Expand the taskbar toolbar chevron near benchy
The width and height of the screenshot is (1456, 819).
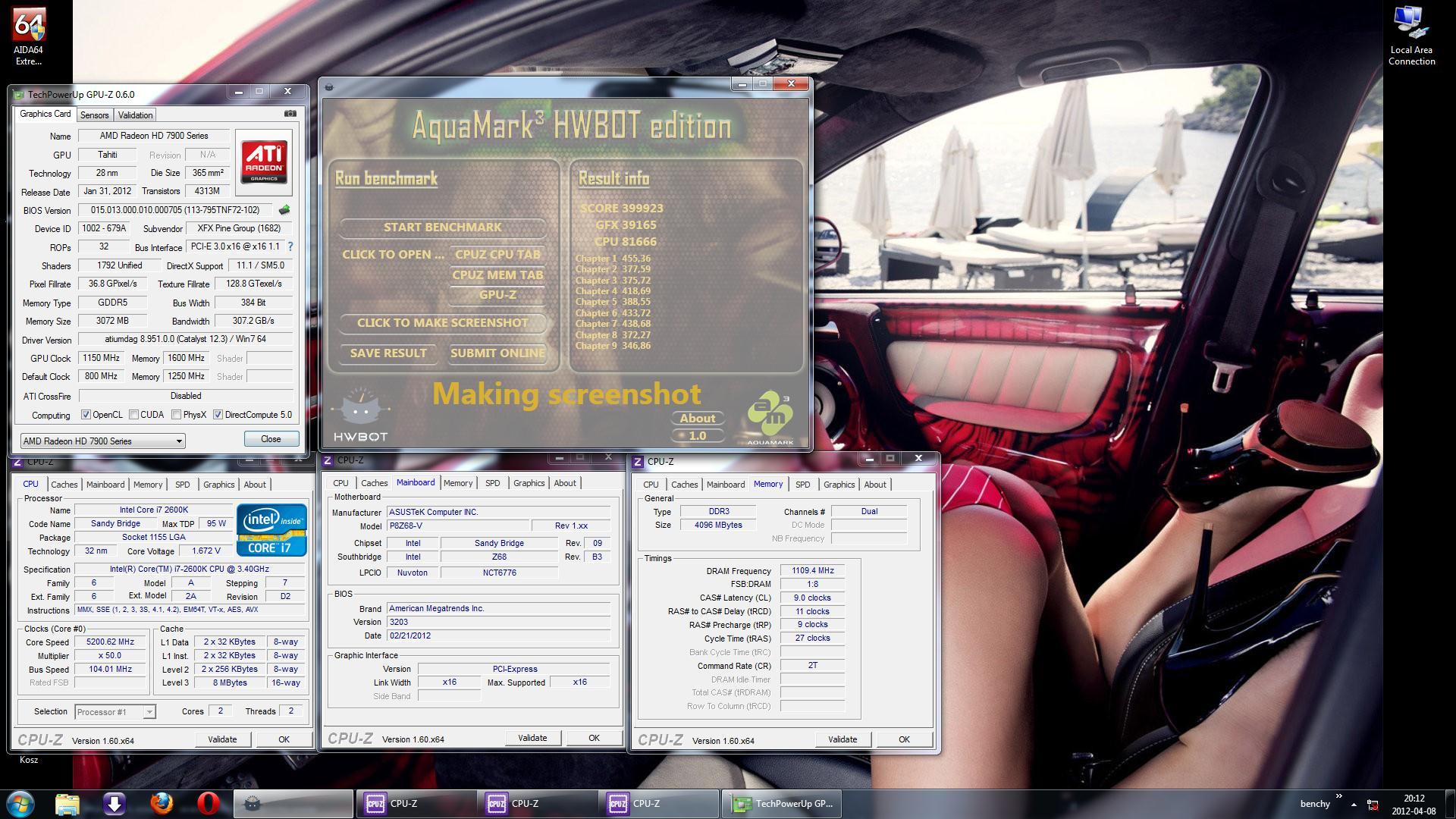1338,796
